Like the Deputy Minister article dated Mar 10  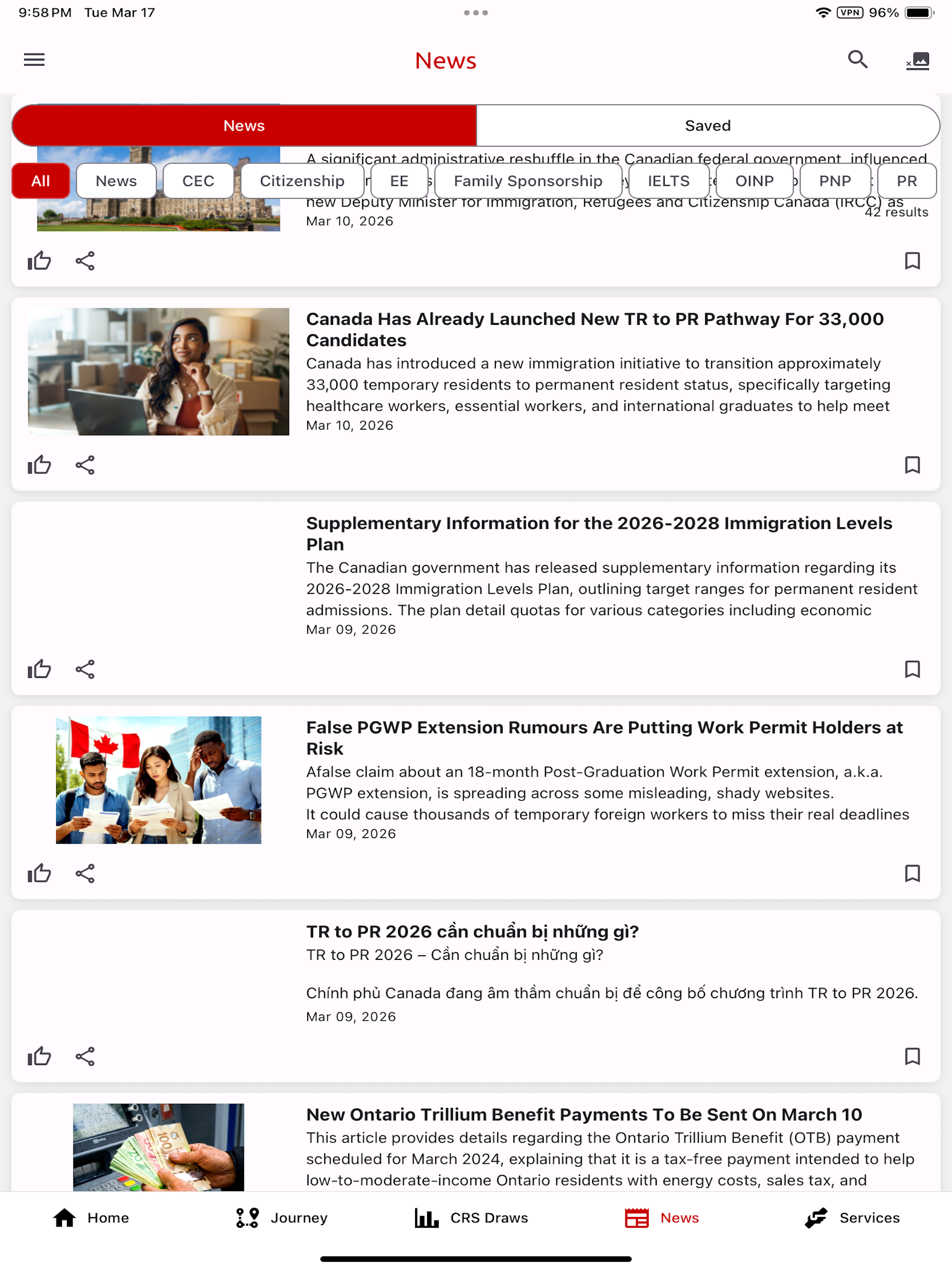pos(40,261)
